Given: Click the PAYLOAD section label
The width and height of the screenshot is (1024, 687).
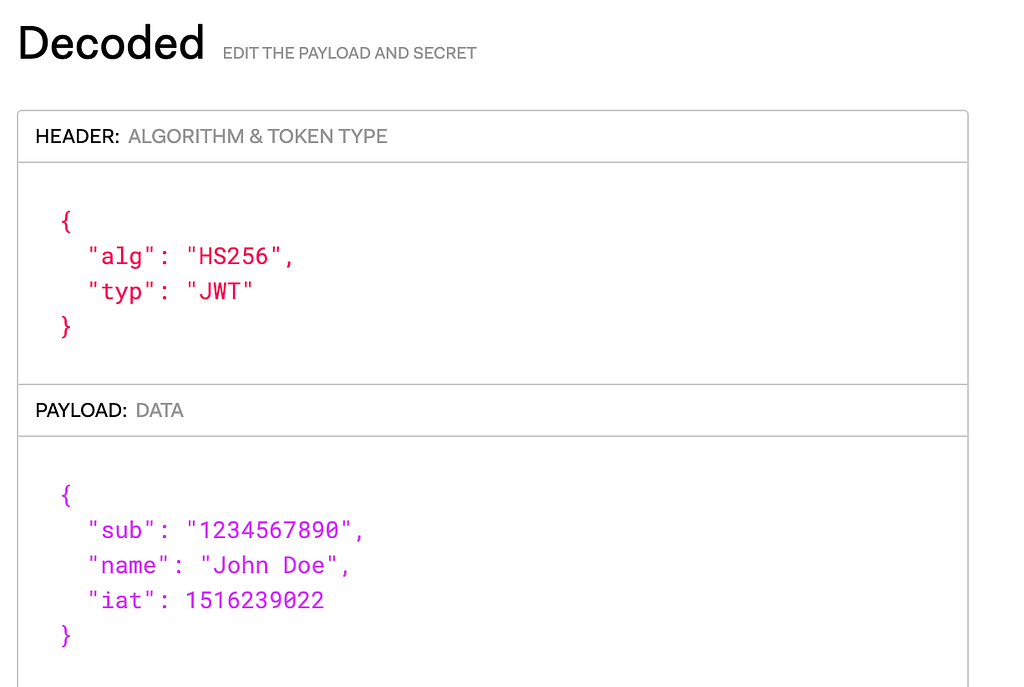Looking at the screenshot, I should pyautogui.click(x=82, y=411).
